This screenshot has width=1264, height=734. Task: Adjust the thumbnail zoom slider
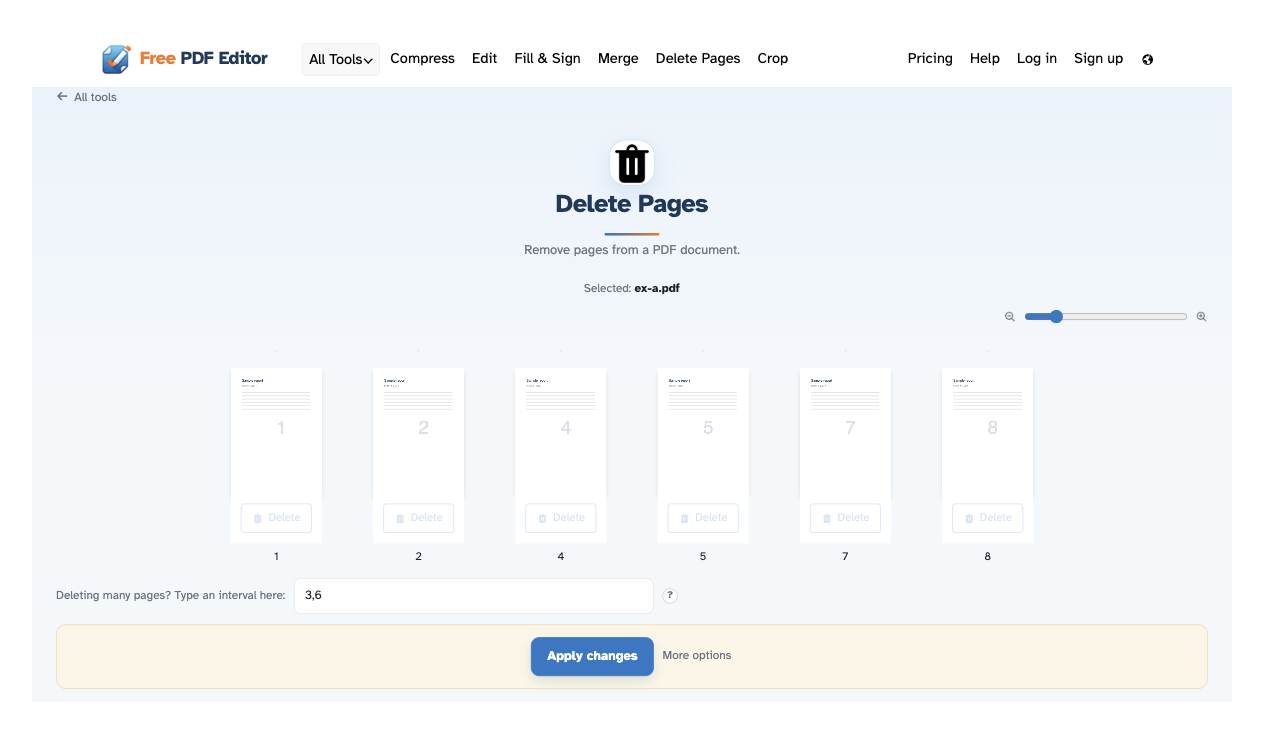[1106, 317]
